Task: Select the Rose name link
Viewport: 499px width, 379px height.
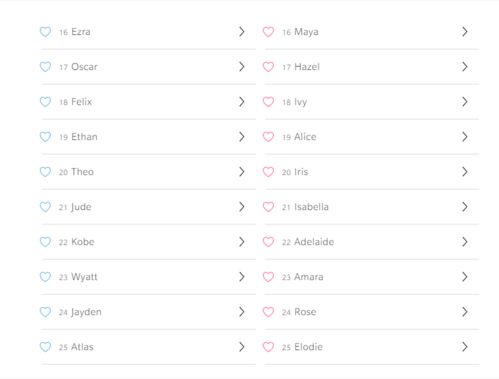Action: (x=305, y=312)
